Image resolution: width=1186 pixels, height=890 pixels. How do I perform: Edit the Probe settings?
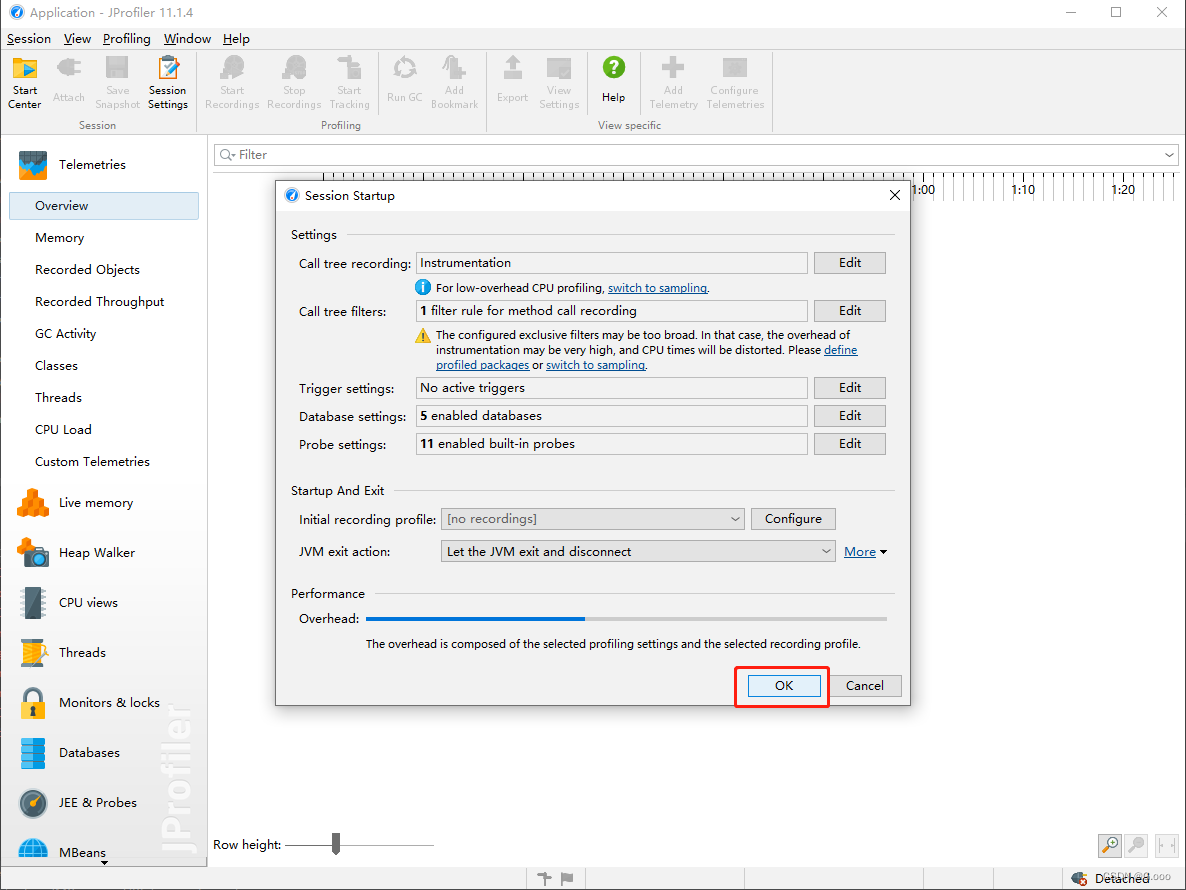point(849,444)
